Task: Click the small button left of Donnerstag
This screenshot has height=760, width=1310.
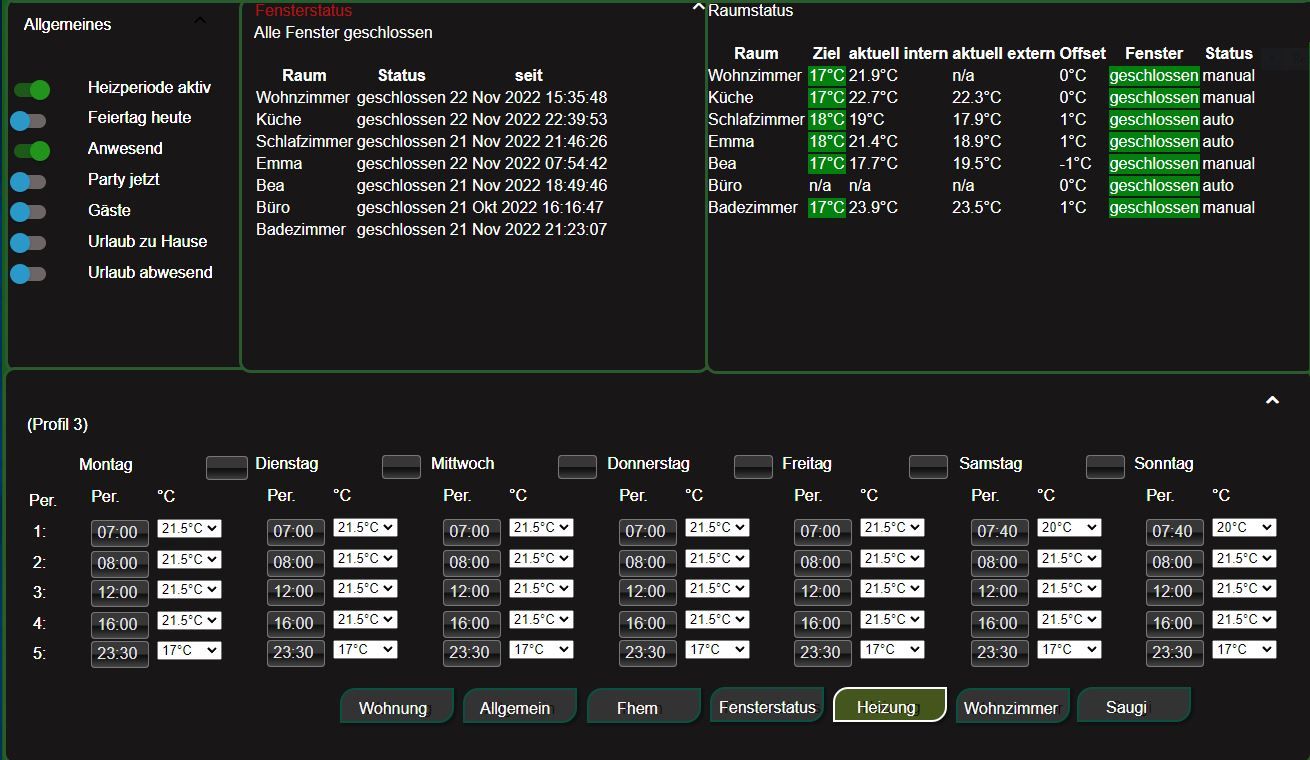Action: pos(577,467)
